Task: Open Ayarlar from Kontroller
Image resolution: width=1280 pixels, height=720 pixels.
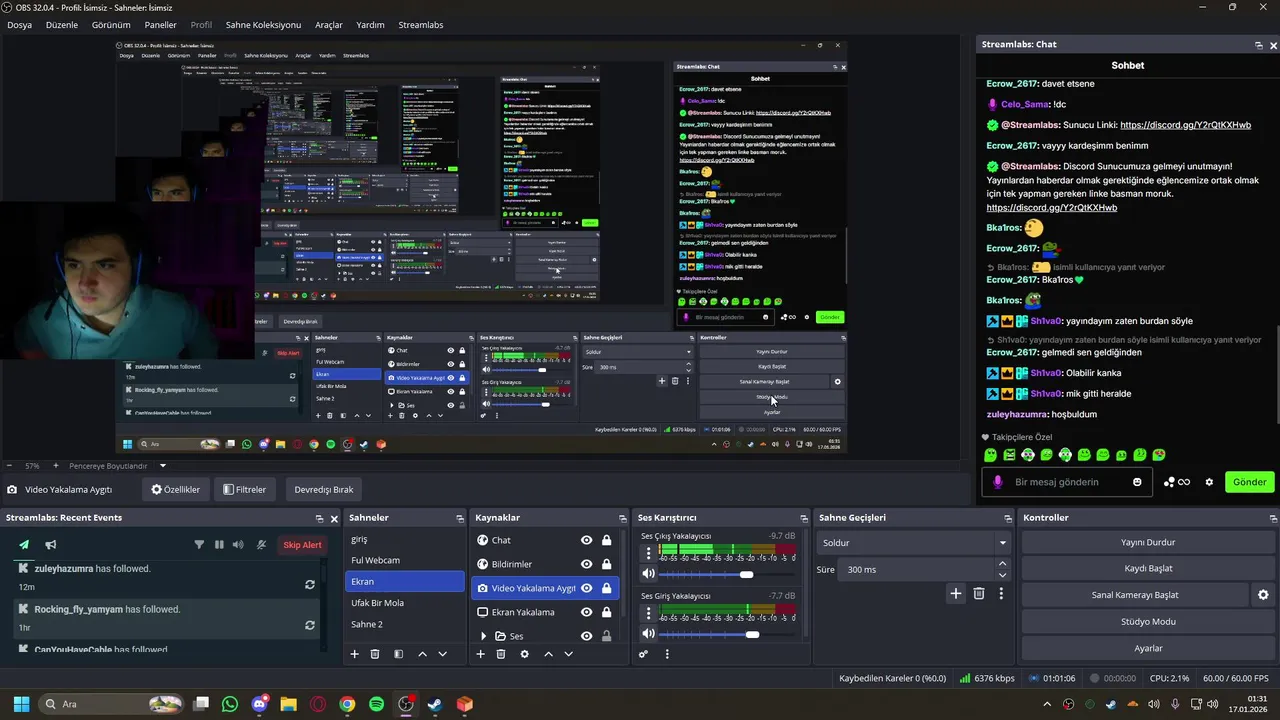Action: [x=1148, y=648]
